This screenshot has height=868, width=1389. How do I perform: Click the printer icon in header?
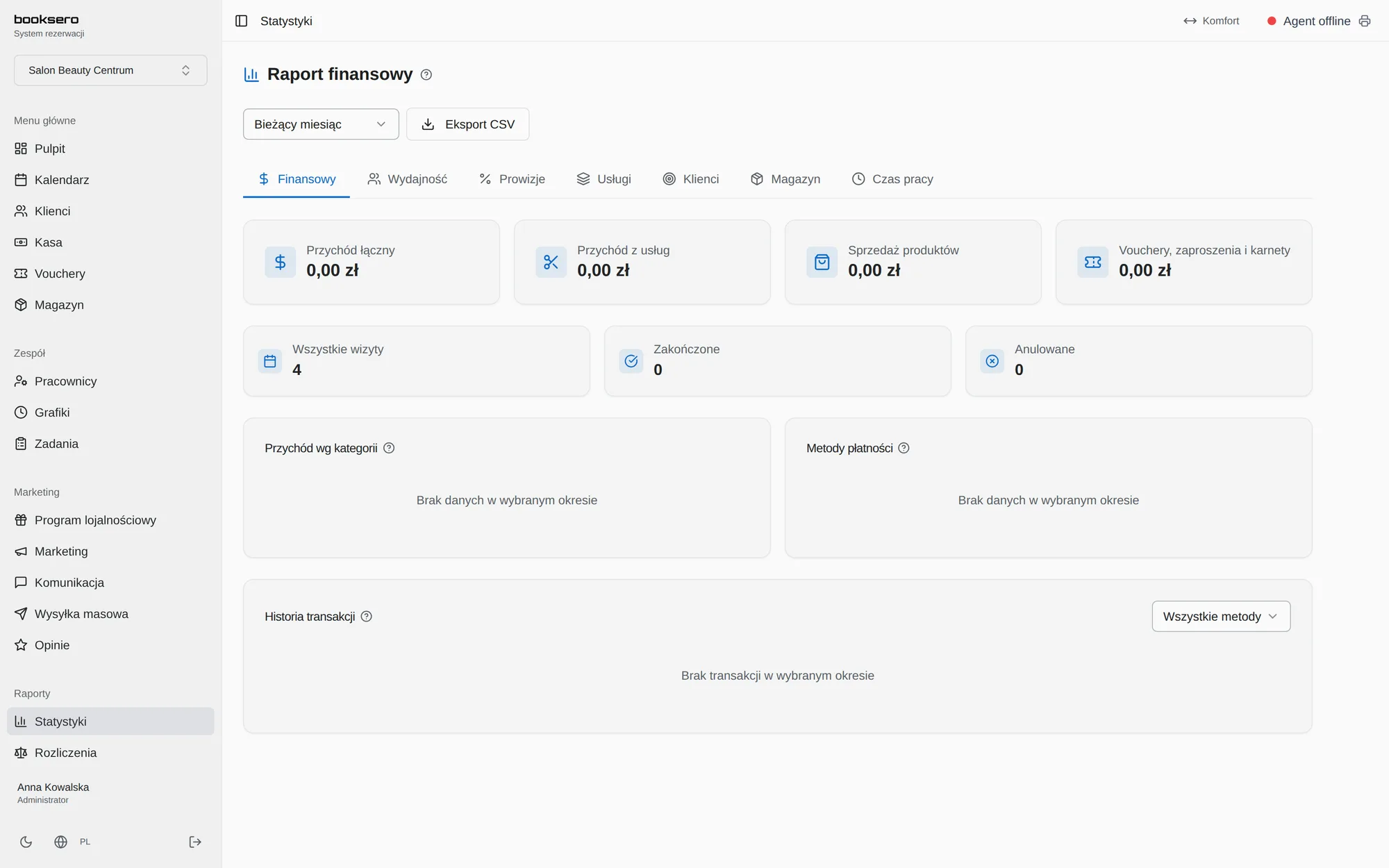pyautogui.click(x=1365, y=21)
